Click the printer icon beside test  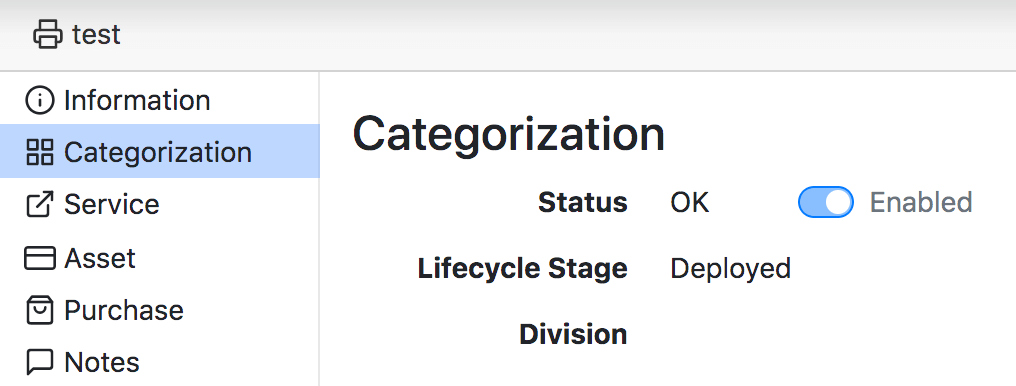[48, 34]
